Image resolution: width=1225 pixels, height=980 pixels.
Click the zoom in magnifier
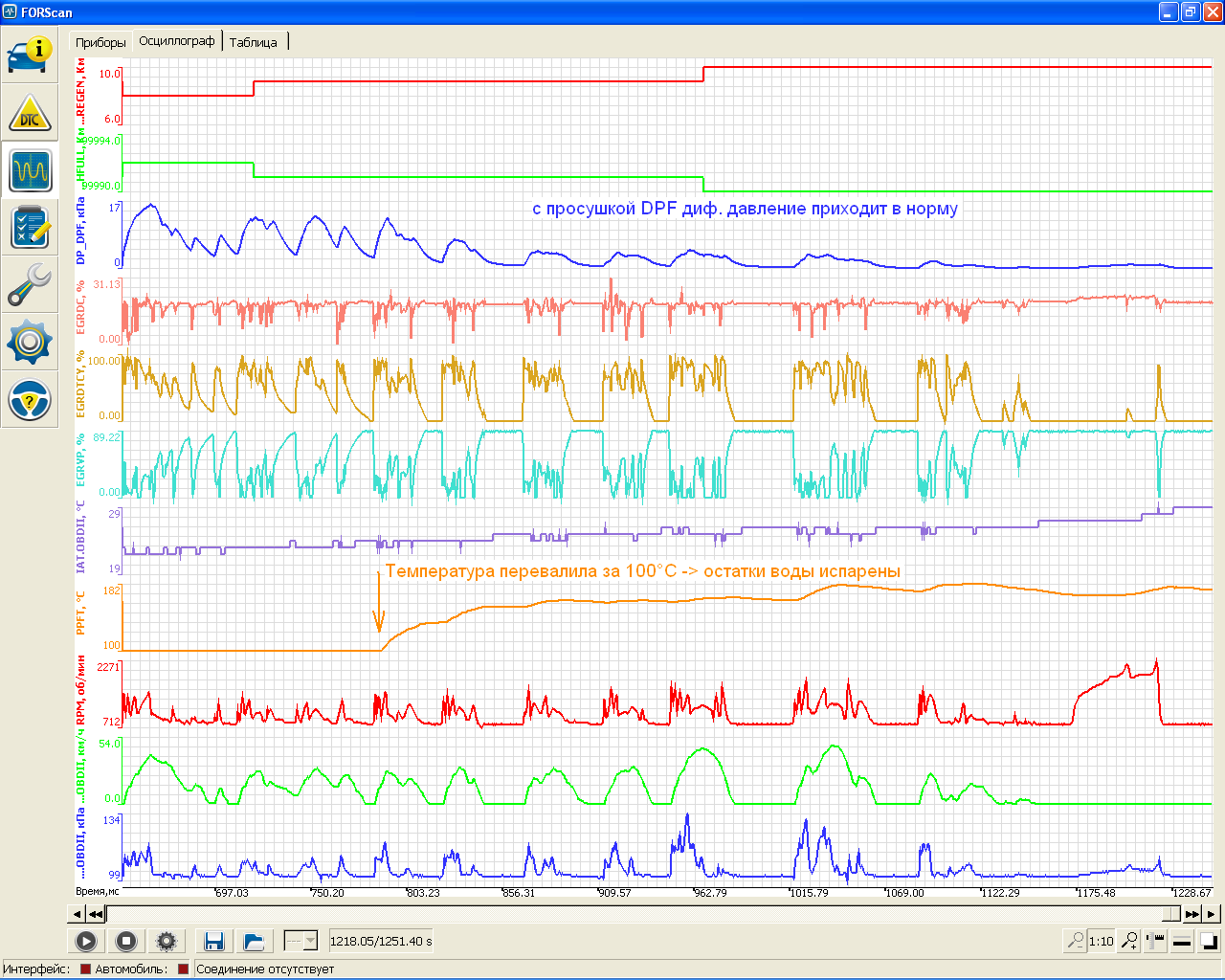pyautogui.click(x=1129, y=942)
